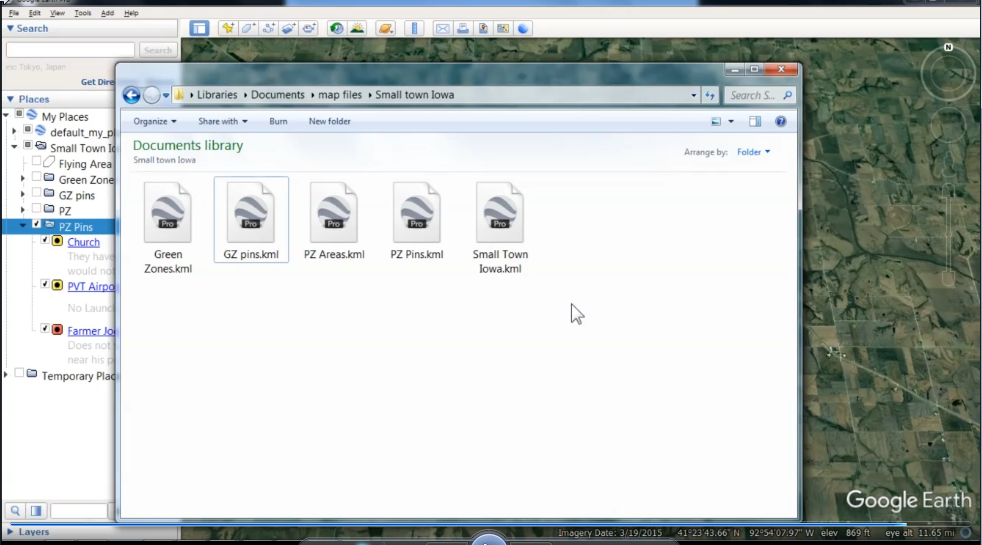Viewport: 982px width, 545px height.
Task: Click the Search button in Search panel
Action: click(x=158, y=50)
